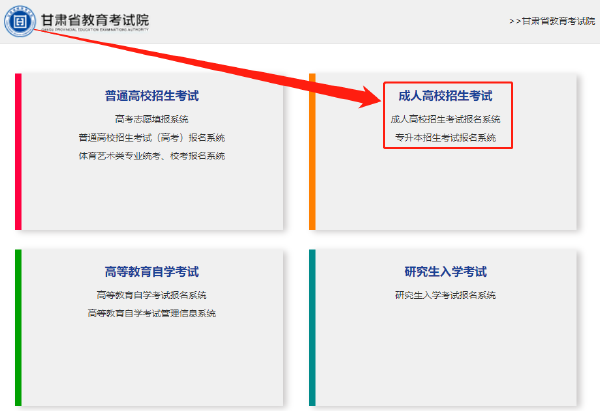Open 高等教育自学考试报名系统 link
This screenshot has width=600, height=411.
[x=152, y=295]
